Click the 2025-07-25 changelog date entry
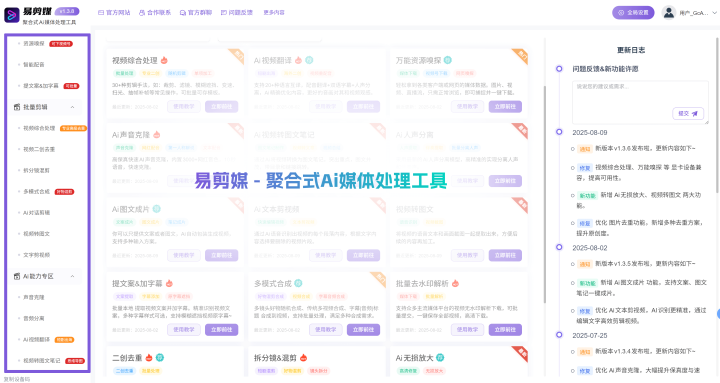This screenshot has height=383, width=720. click(590, 336)
